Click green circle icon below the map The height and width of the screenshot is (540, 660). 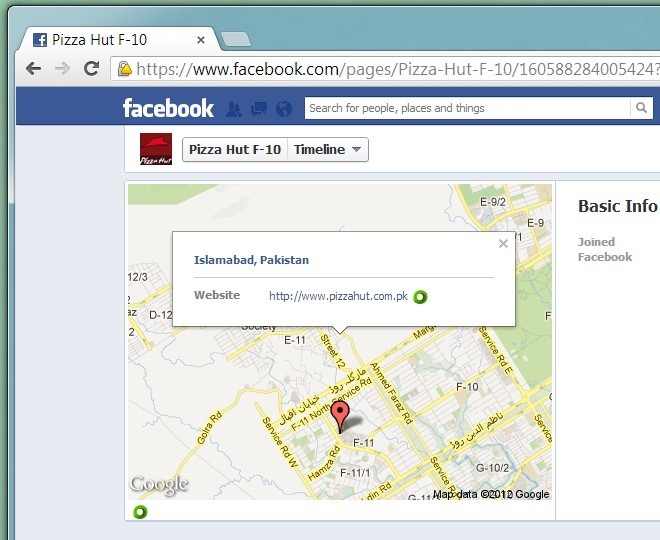click(140, 512)
